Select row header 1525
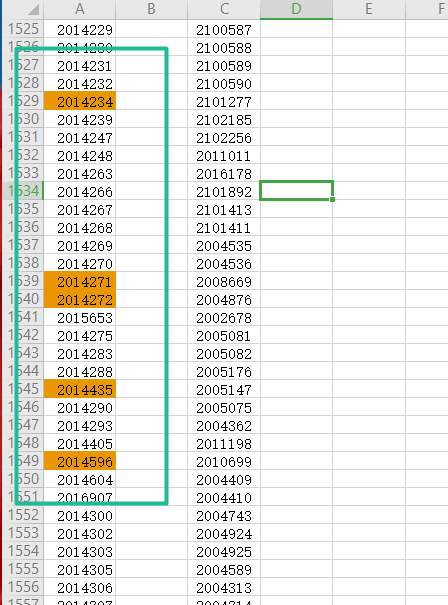The height and width of the screenshot is (605, 448). point(23,29)
